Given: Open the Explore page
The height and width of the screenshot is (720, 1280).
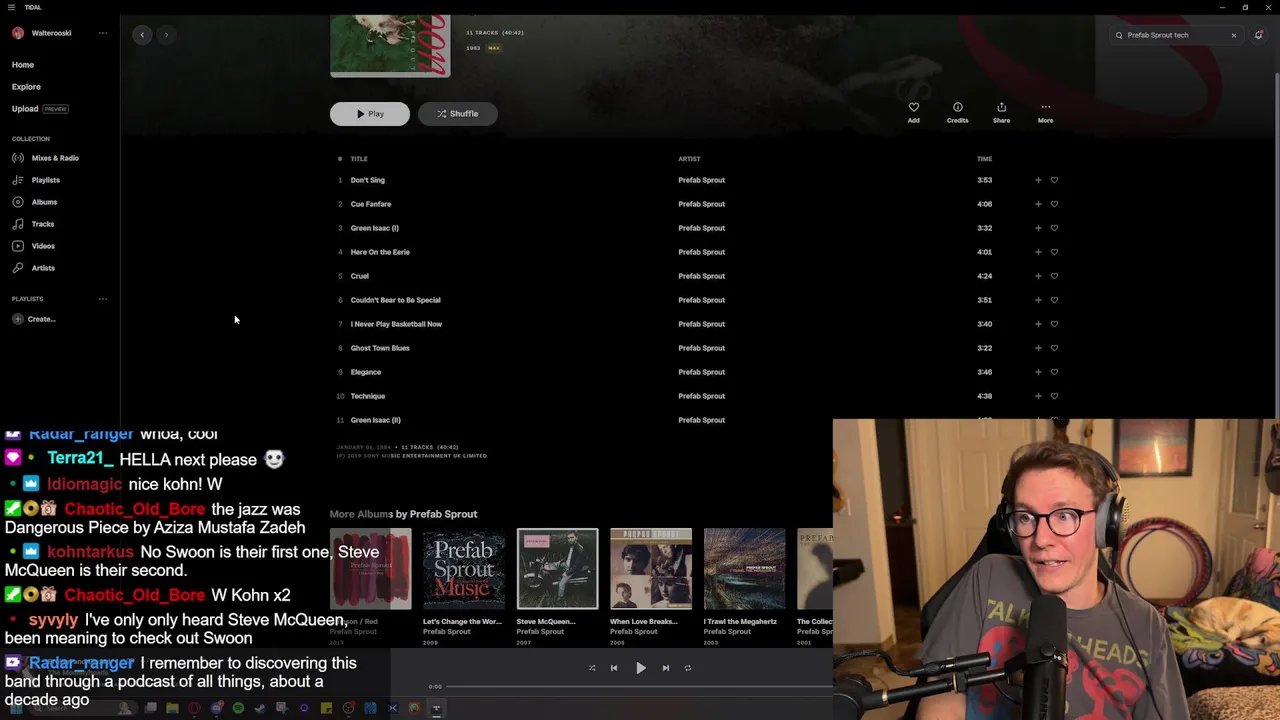Looking at the screenshot, I should (x=26, y=87).
